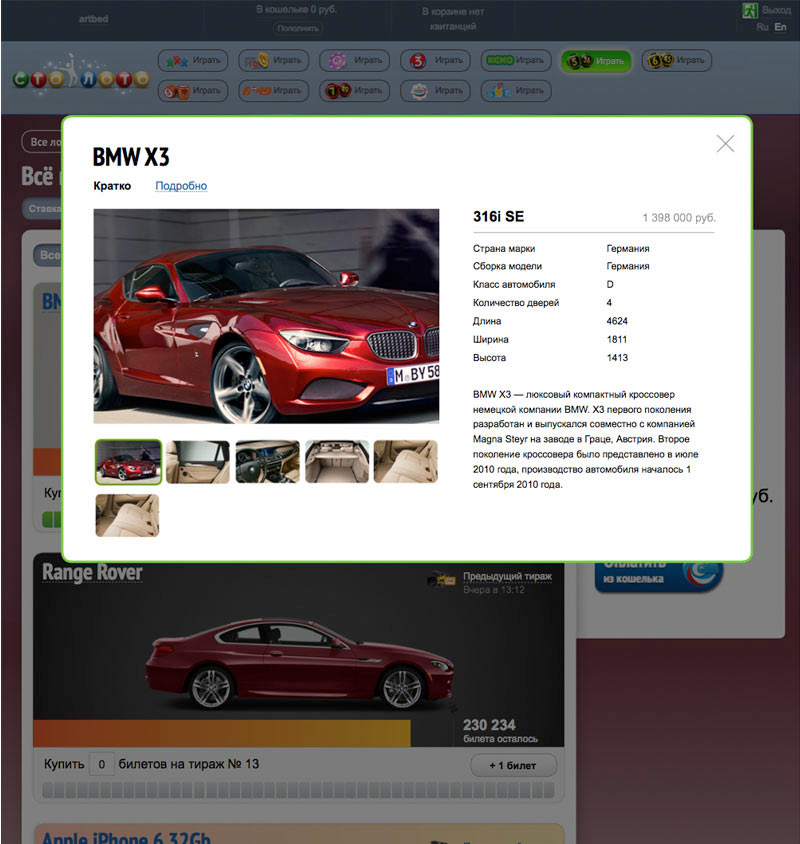Select the Кратко tab
This screenshot has width=800, height=844.
click(112, 186)
